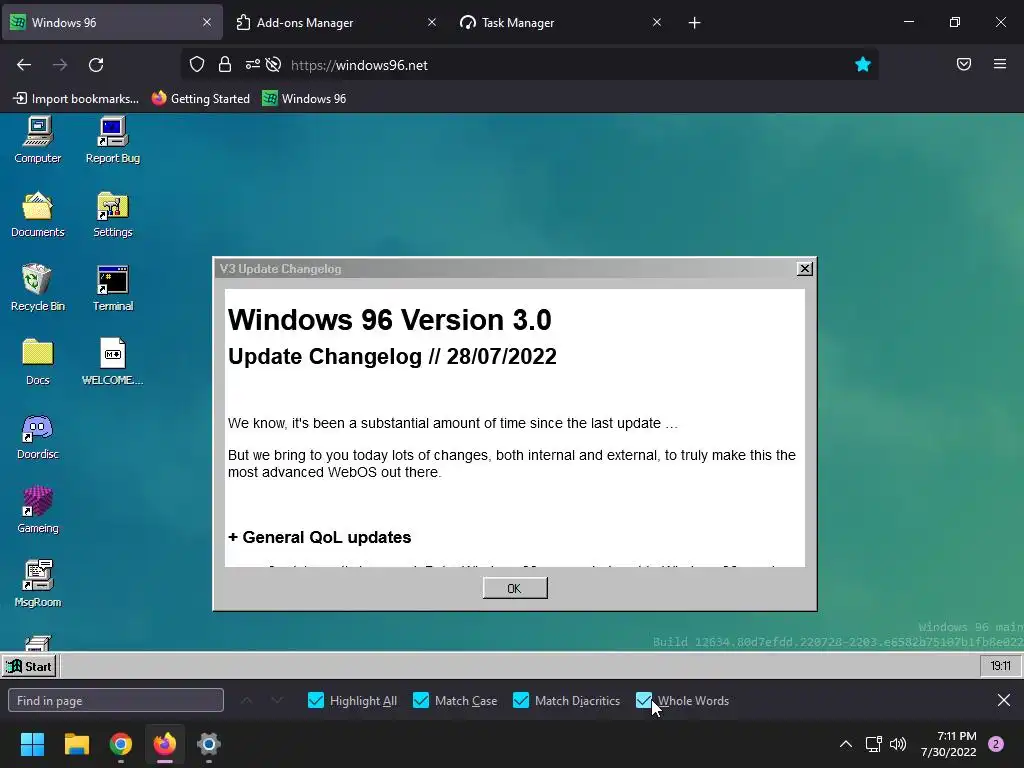Click the blue bookmark star

[x=863, y=64]
